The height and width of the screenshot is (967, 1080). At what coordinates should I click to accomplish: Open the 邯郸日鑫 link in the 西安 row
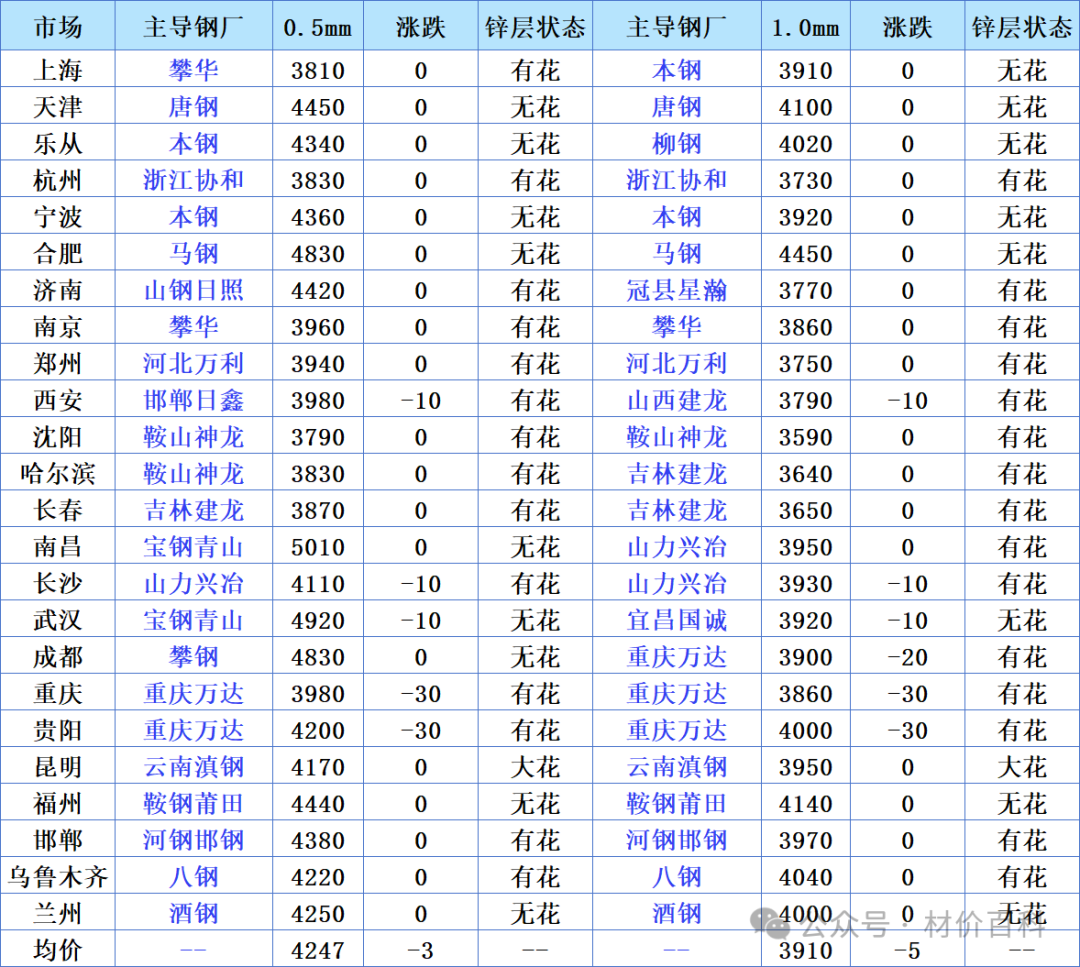pyautogui.click(x=194, y=400)
